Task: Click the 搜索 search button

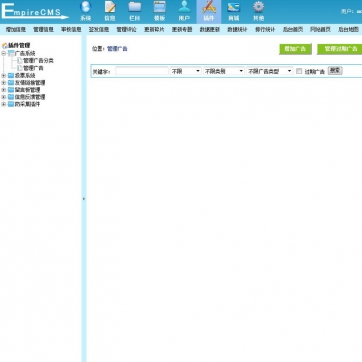Action: coord(335,70)
